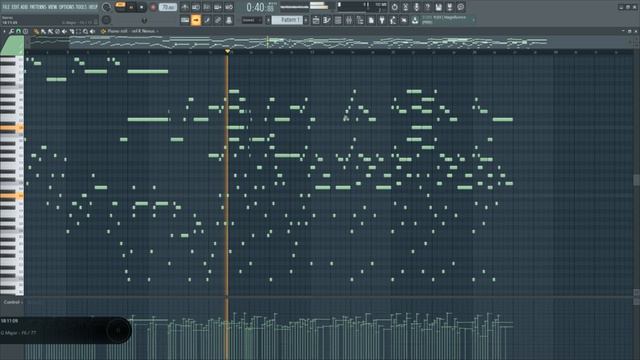Open the ADD menu
This screenshot has width=640, height=360.
click(x=25, y=7)
